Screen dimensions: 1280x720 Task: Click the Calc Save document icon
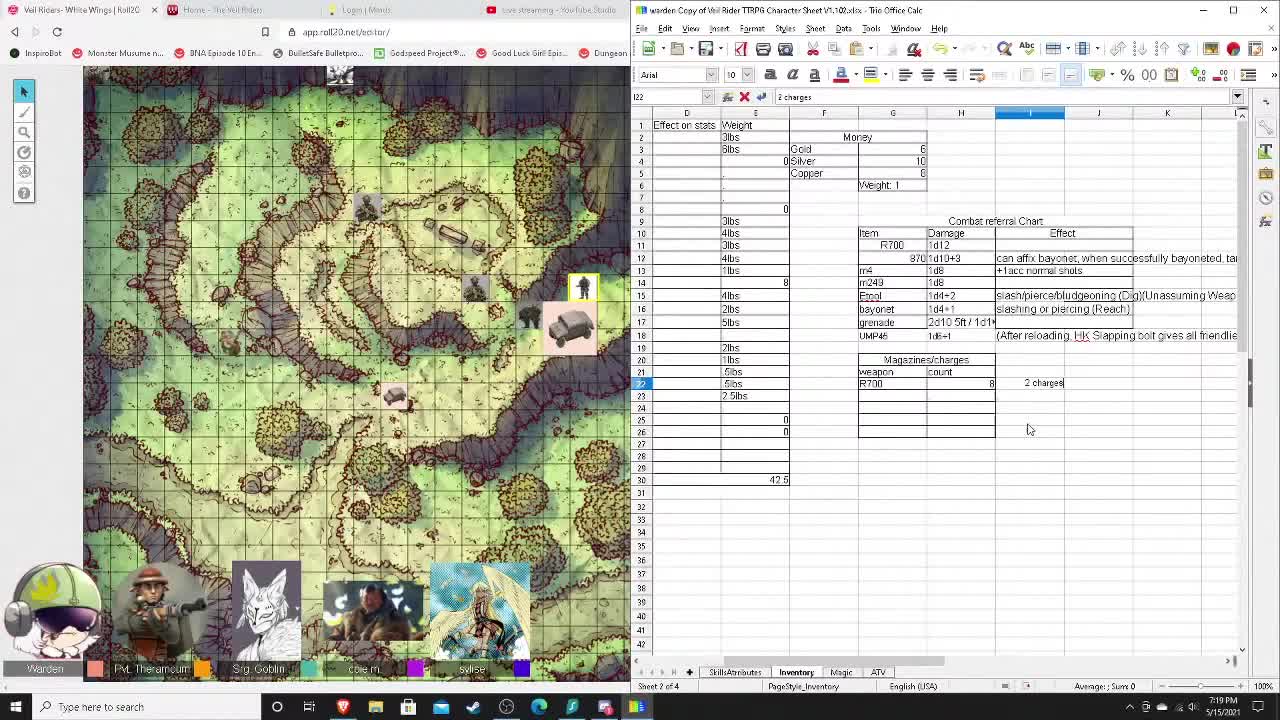(x=706, y=48)
